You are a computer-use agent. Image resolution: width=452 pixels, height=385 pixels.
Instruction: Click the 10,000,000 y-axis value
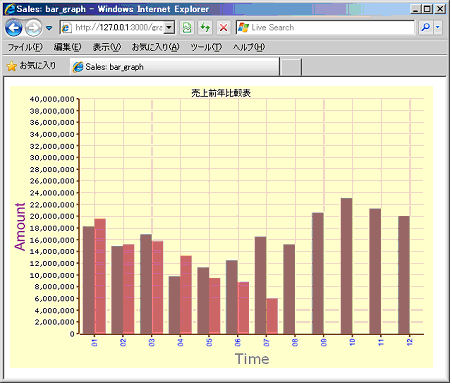pos(52,275)
